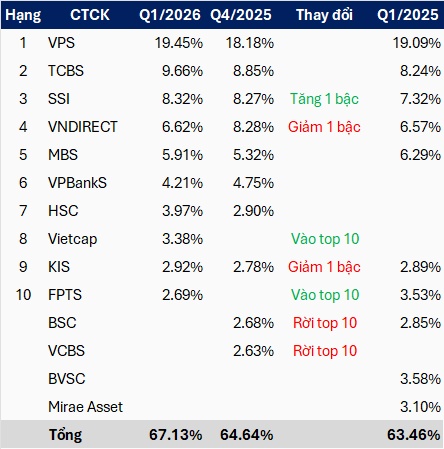Screen dimensions: 444x449
Task: Click the Mirae Asset company cell
Action: [x=85, y=407]
